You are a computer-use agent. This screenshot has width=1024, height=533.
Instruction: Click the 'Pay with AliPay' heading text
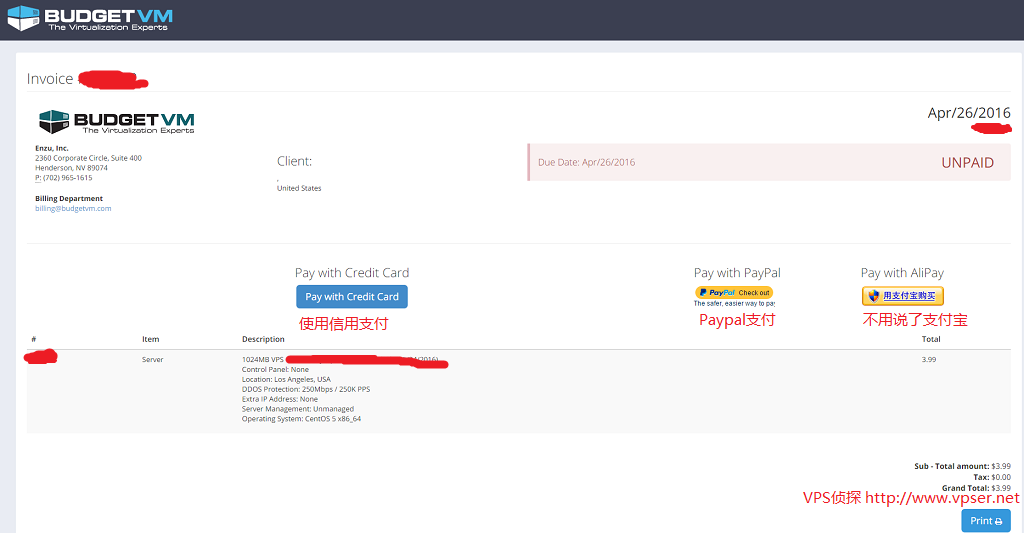[x=902, y=273]
